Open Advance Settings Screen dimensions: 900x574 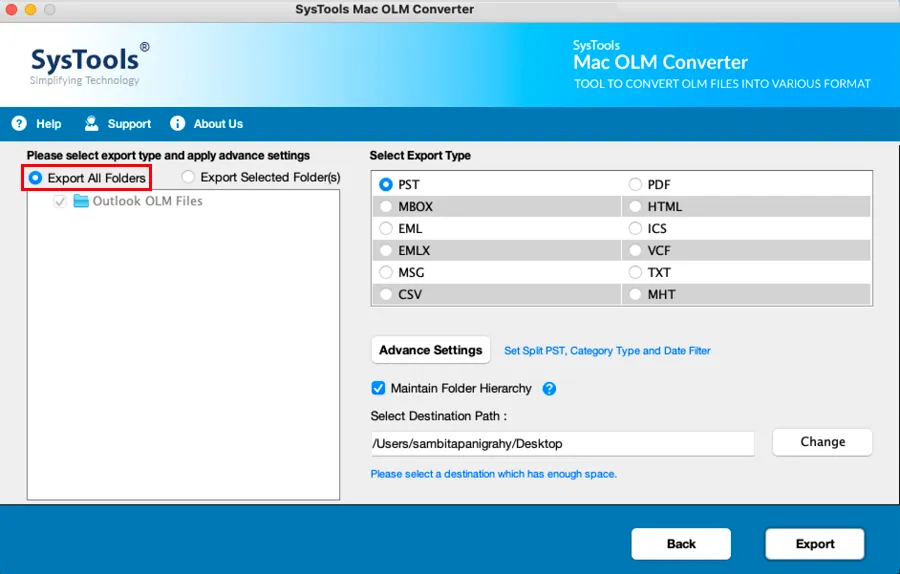click(x=430, y=350)
